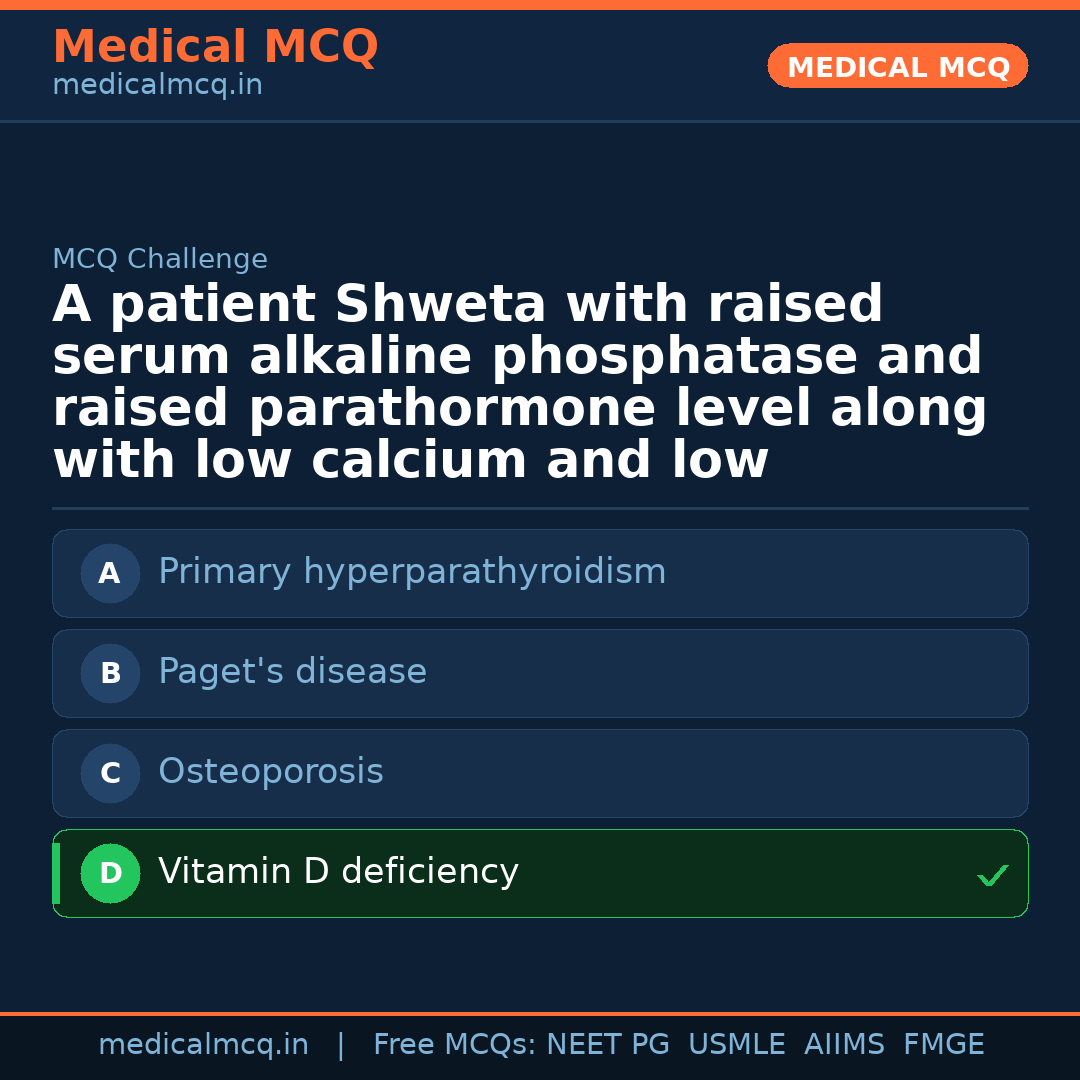Click the green accent bar on option D
The width and height of the screenshot is (1080, 1080).
tap(56, 873)
